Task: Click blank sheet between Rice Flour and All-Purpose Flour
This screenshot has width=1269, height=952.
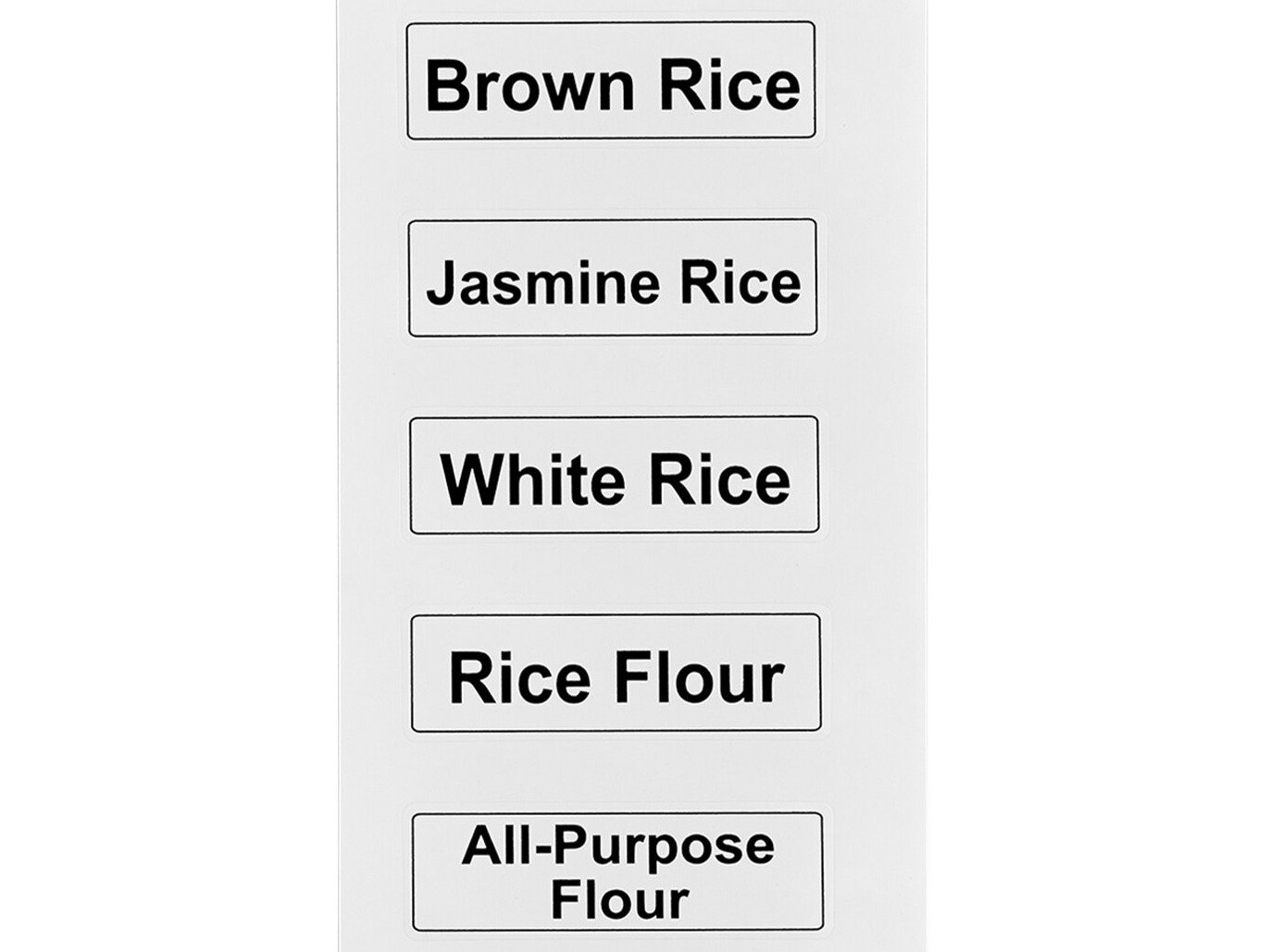Action: click(x=616, y=773)
